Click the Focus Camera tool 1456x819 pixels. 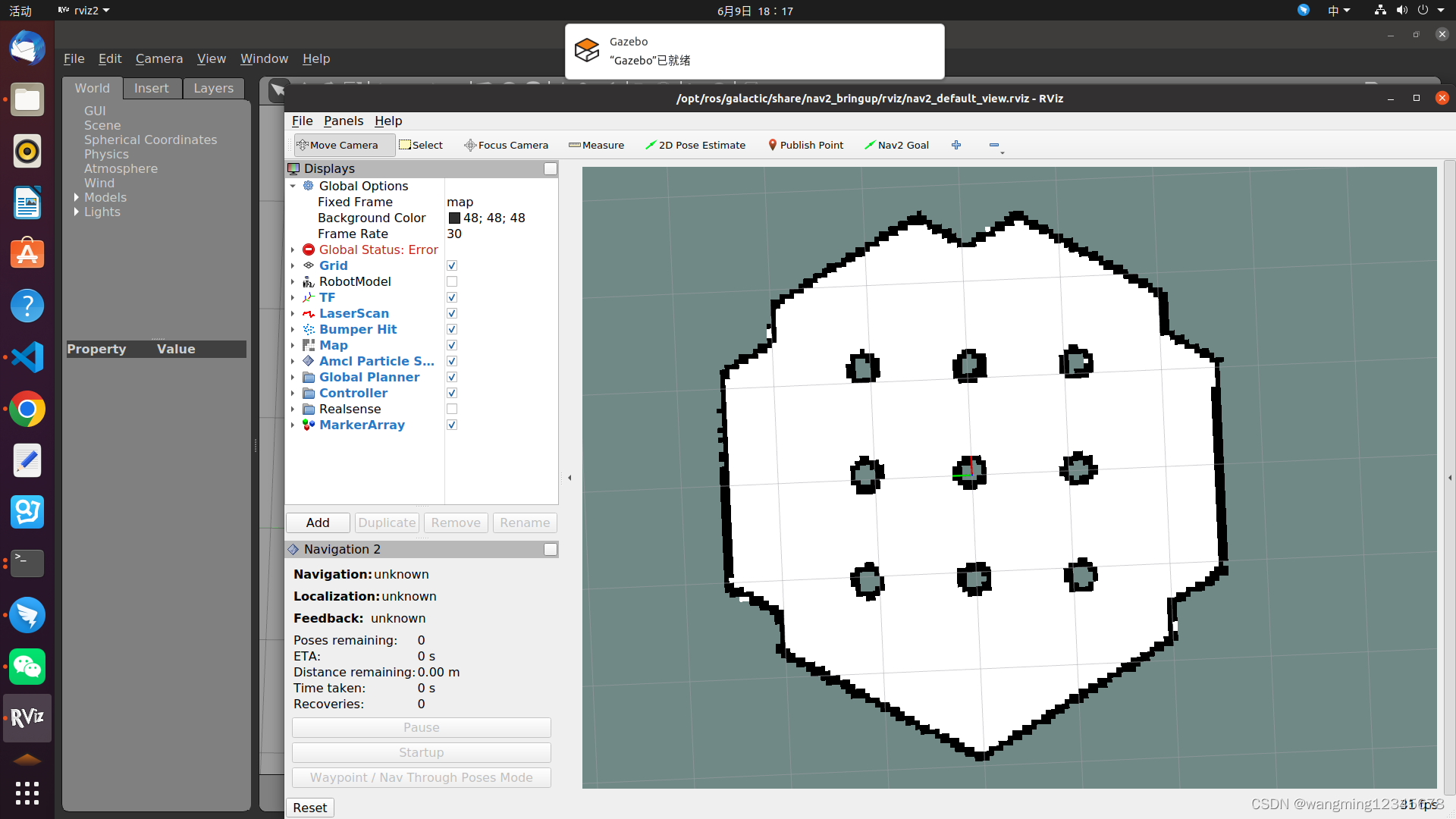click(506, 145)
